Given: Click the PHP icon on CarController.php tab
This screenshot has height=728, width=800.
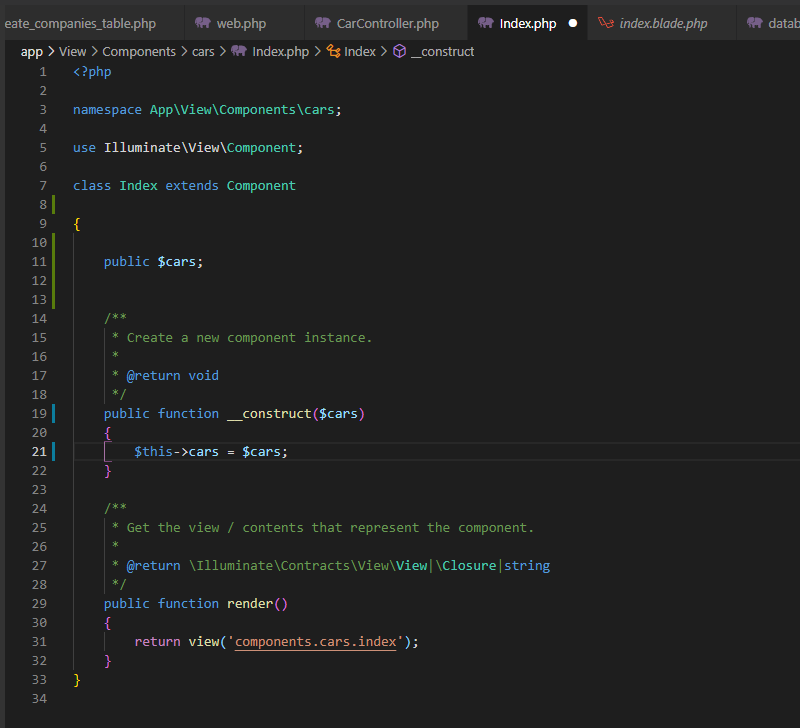Looking at the screenshot, I should [x=322, y=23].
